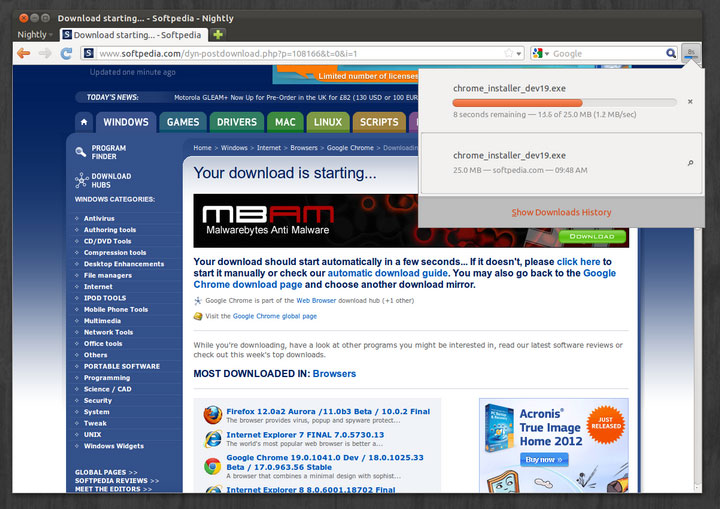The height and width of the screenshot is (509, 720).
Task: Switch to the LINUX section tab
Action: [328, 122]
